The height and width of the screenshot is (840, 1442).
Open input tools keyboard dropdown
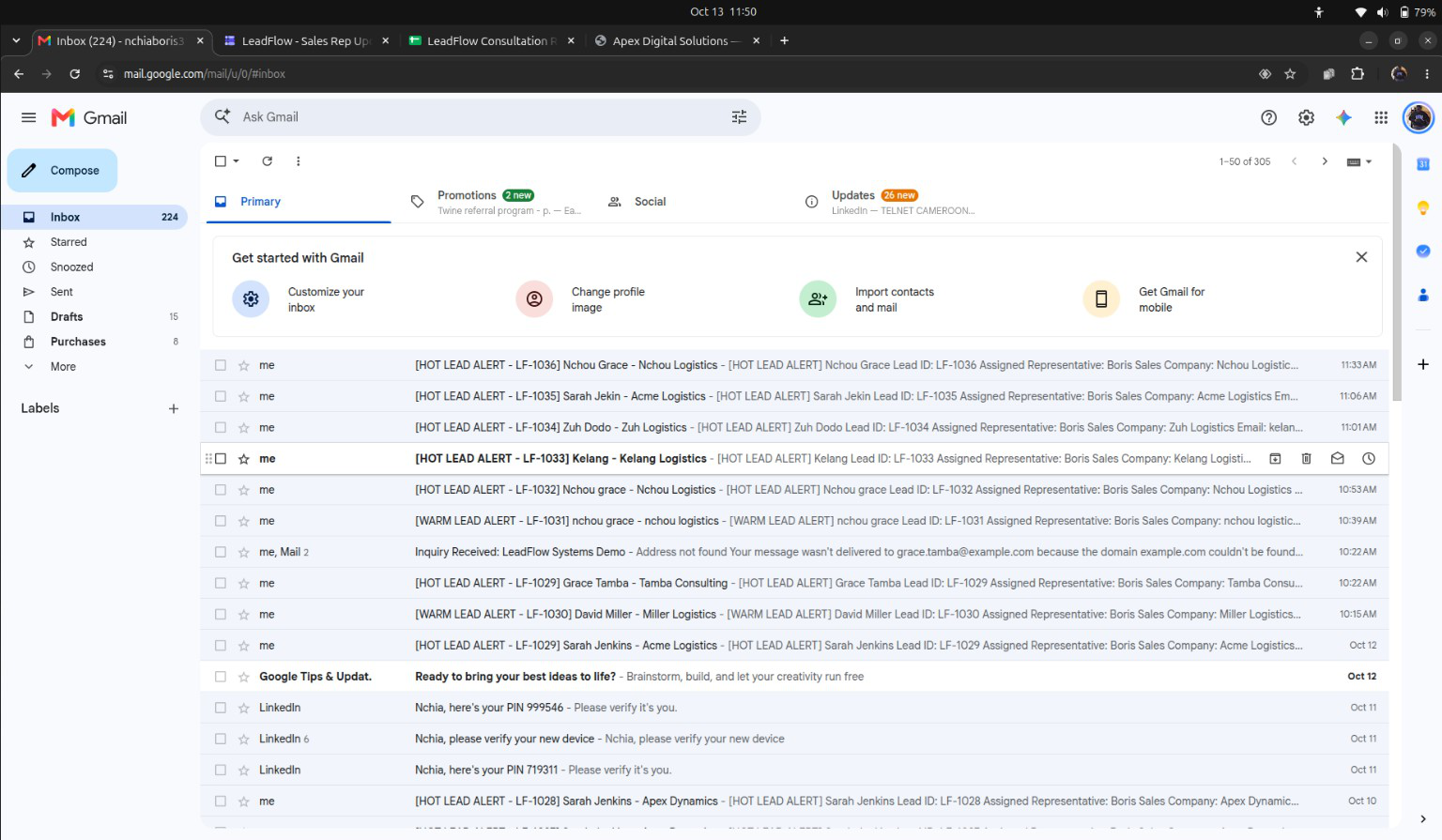pyautogui.click(x=1359, y=161)
